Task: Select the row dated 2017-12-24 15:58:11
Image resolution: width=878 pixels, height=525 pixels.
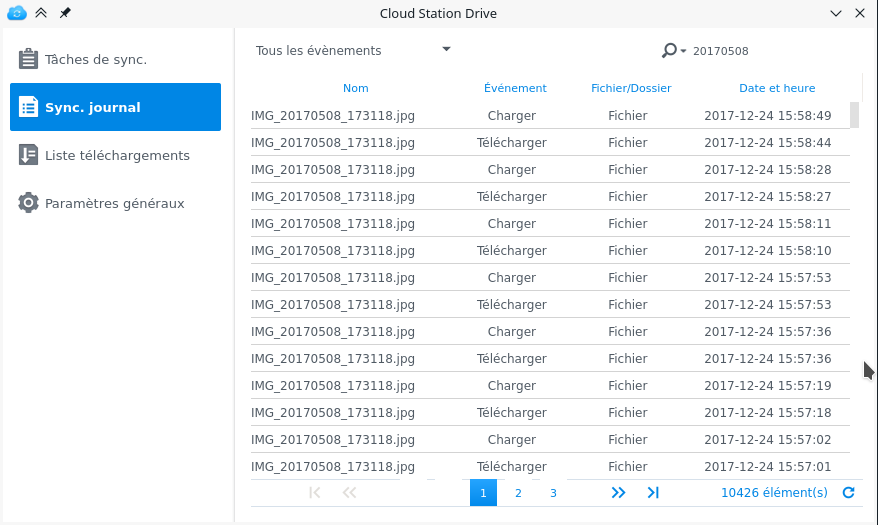Action: point(550,223)
